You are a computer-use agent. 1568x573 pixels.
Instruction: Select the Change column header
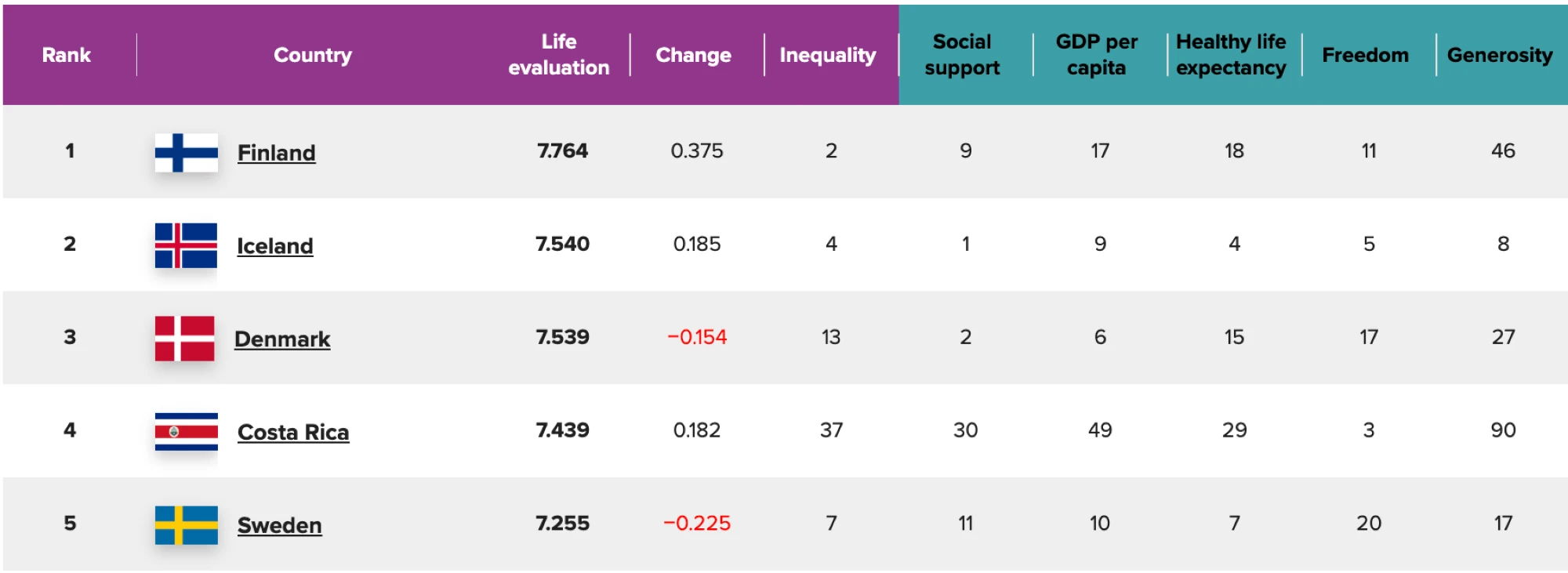pyautogui.click(x=693, y=55)
